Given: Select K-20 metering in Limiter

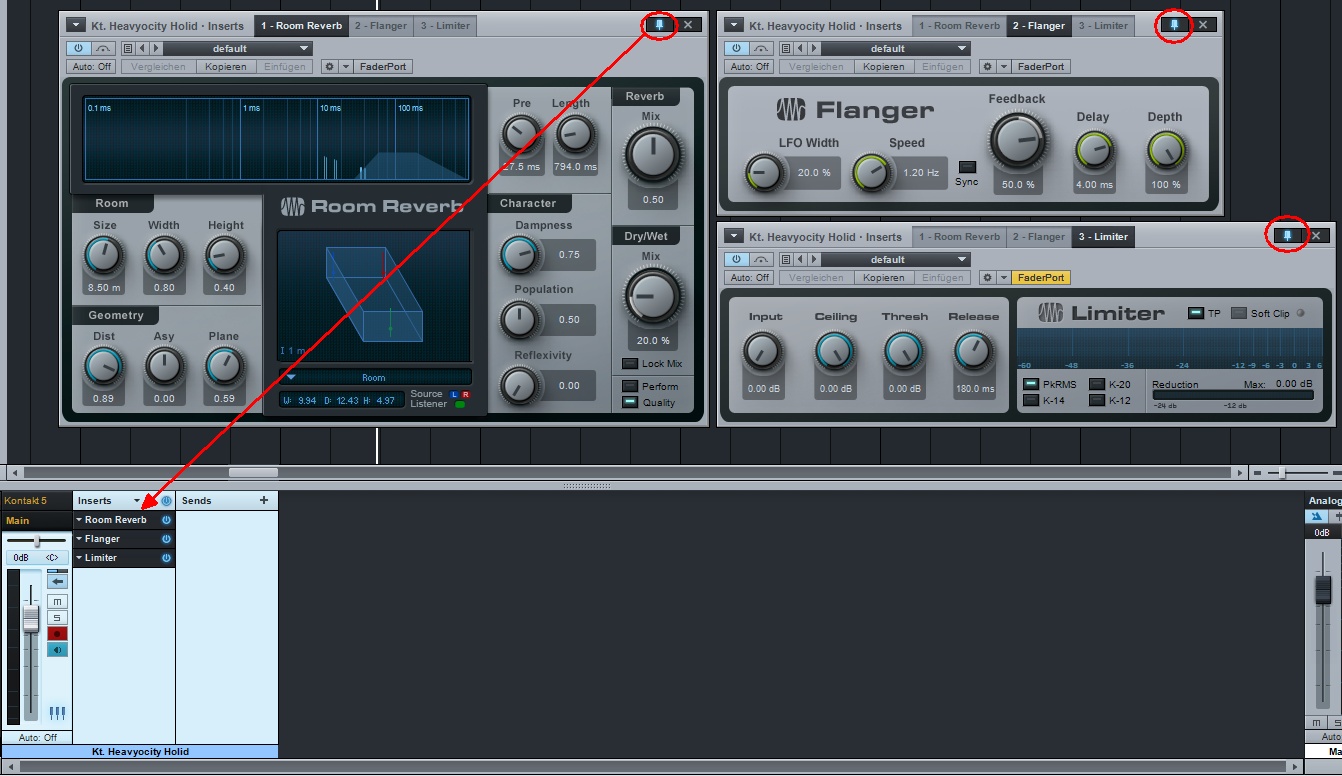Looking at the screenshot, I should point(1096,384).
